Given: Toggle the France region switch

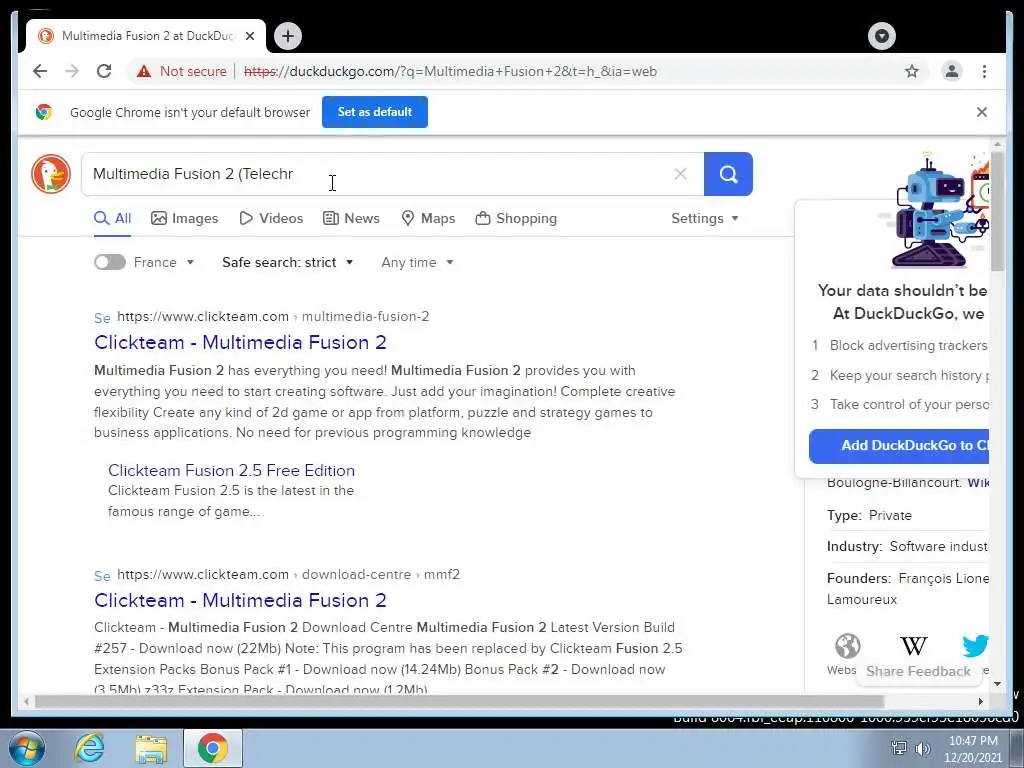Looking at the screenshot, I should pos(110,263).
